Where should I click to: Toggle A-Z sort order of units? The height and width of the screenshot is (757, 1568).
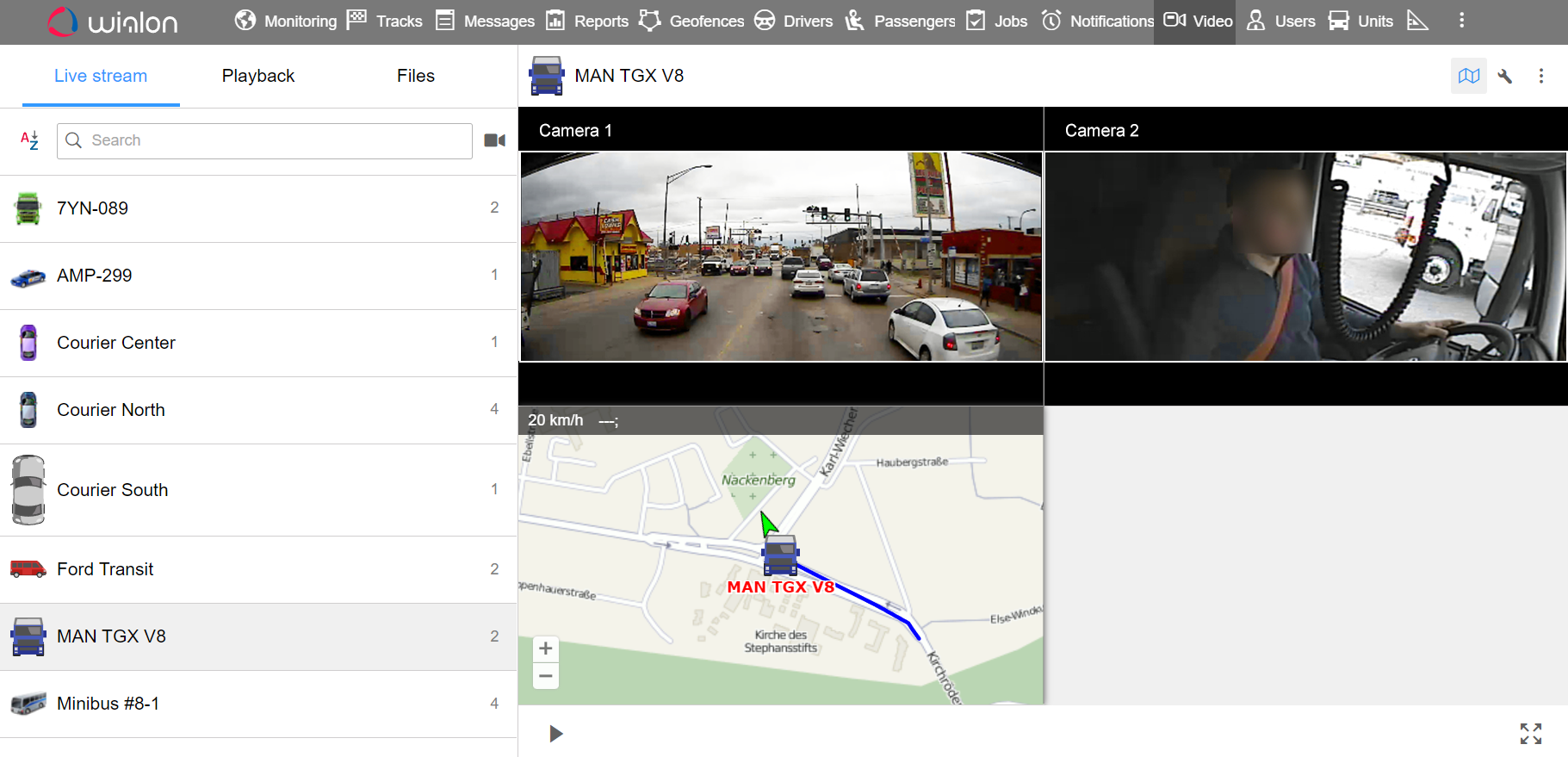(29, 140)
